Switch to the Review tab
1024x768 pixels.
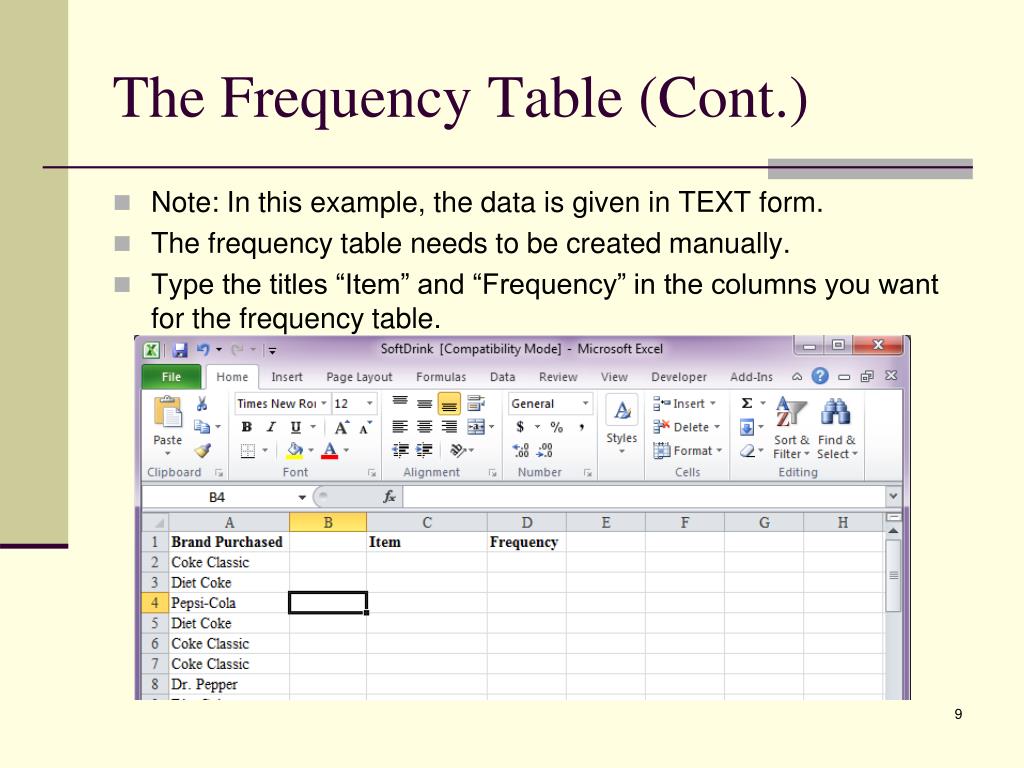coord(558,377)
